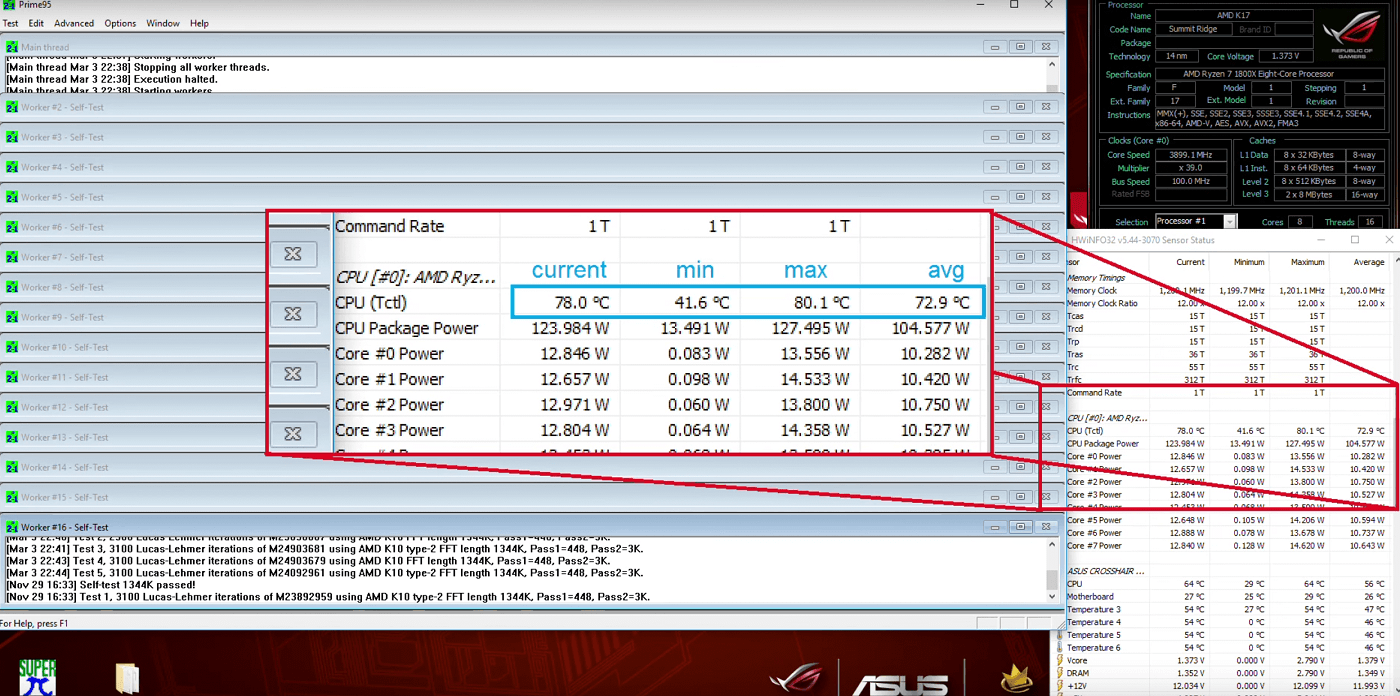Viewport: 1400px width, 696px height.
Task: Select the folder icon on the desktop
Action: pyautogui.click(x=127, y=679)
